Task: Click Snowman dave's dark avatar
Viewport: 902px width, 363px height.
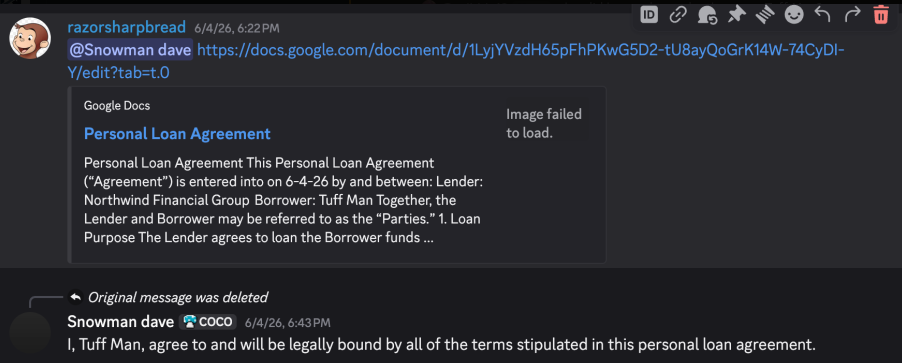Action: 30,333
